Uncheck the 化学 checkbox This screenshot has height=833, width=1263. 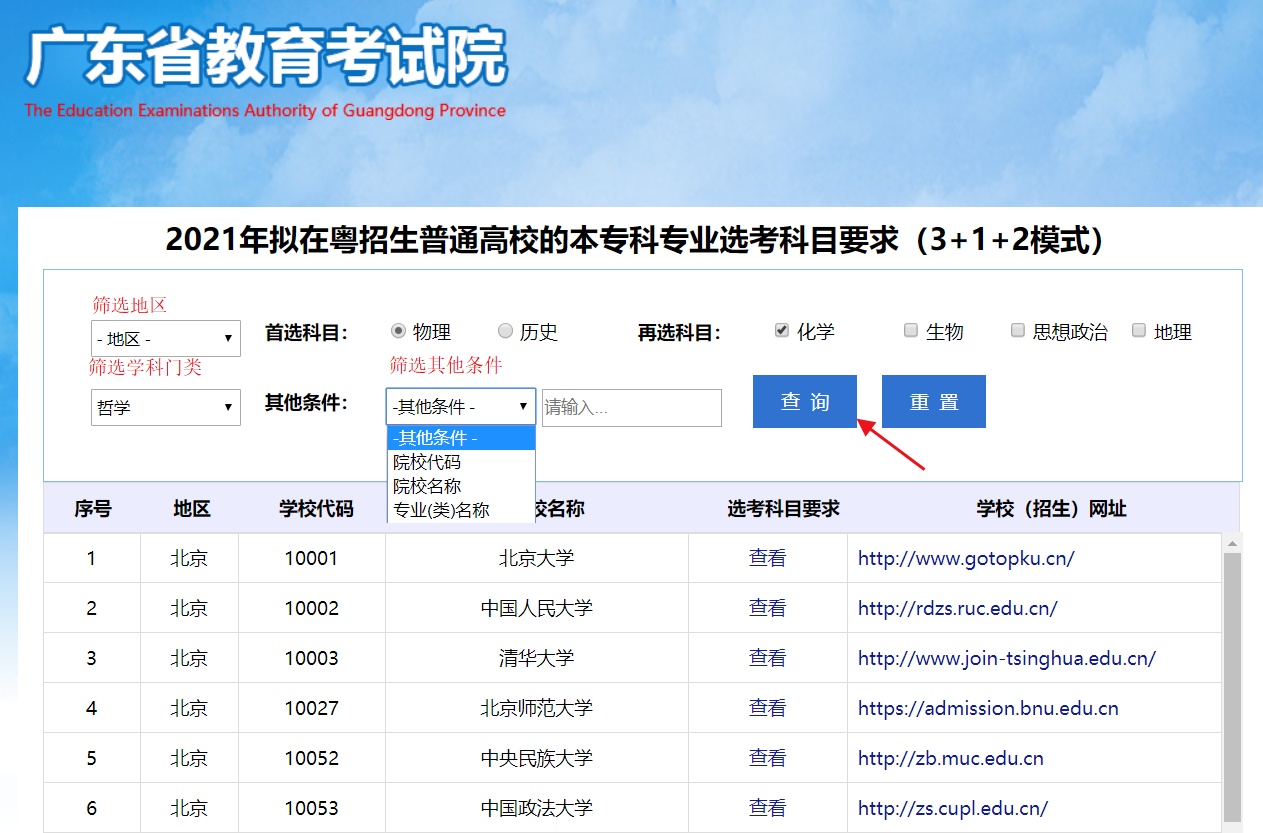coord(782,331)
